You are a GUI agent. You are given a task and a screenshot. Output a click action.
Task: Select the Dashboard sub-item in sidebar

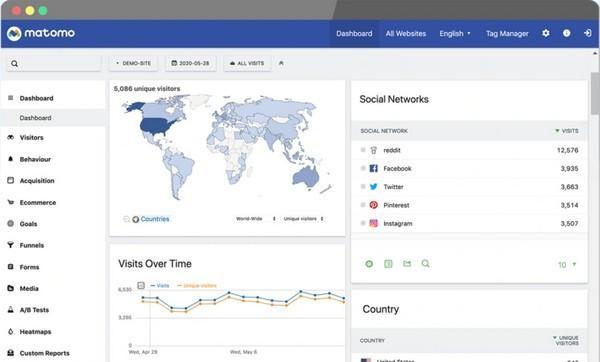point(35,118)
